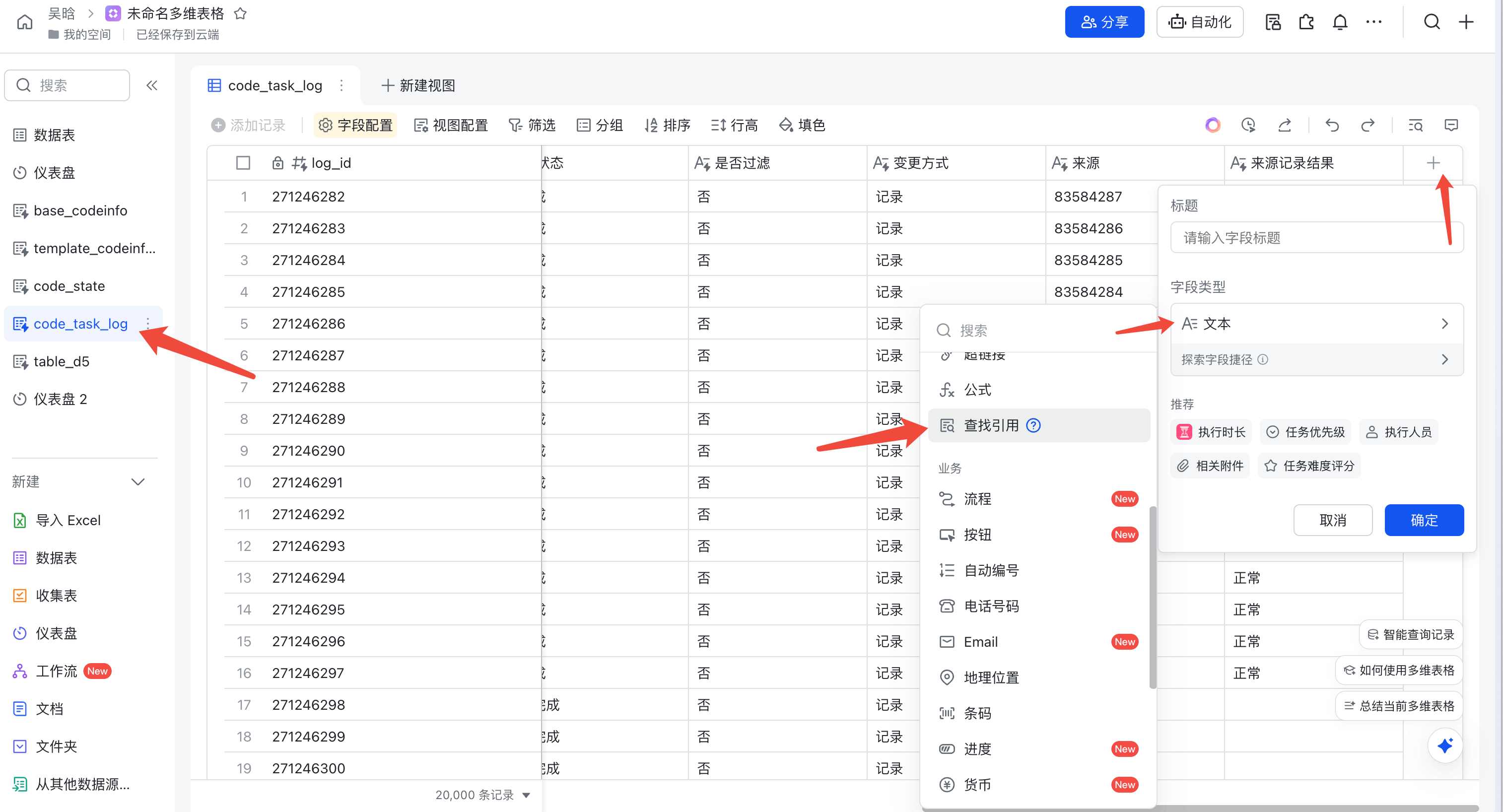This screenshot has width=1503, height=812.
Task: Toggle the select-all checkbox in the header row
Action: click(x=243, y=163)
